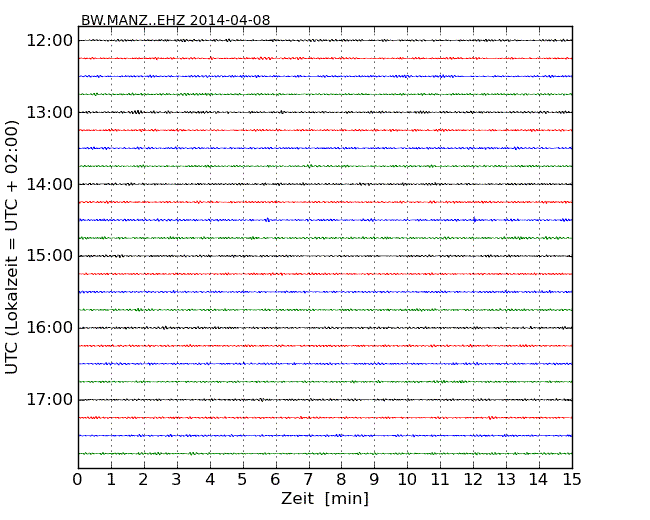Click the x-axis tick label 7

(308, 480)
